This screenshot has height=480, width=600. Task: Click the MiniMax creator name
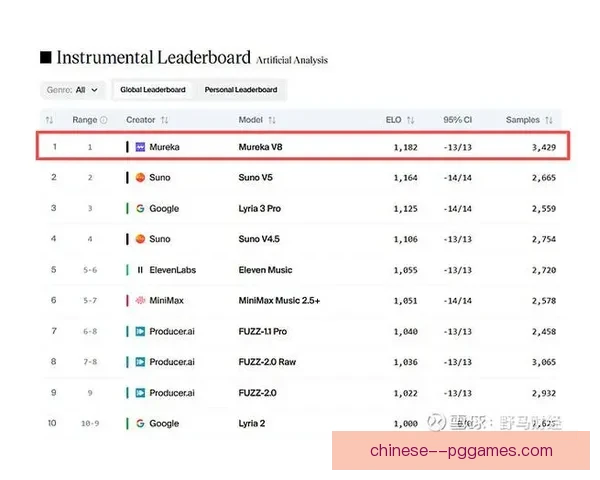point(166,301)
